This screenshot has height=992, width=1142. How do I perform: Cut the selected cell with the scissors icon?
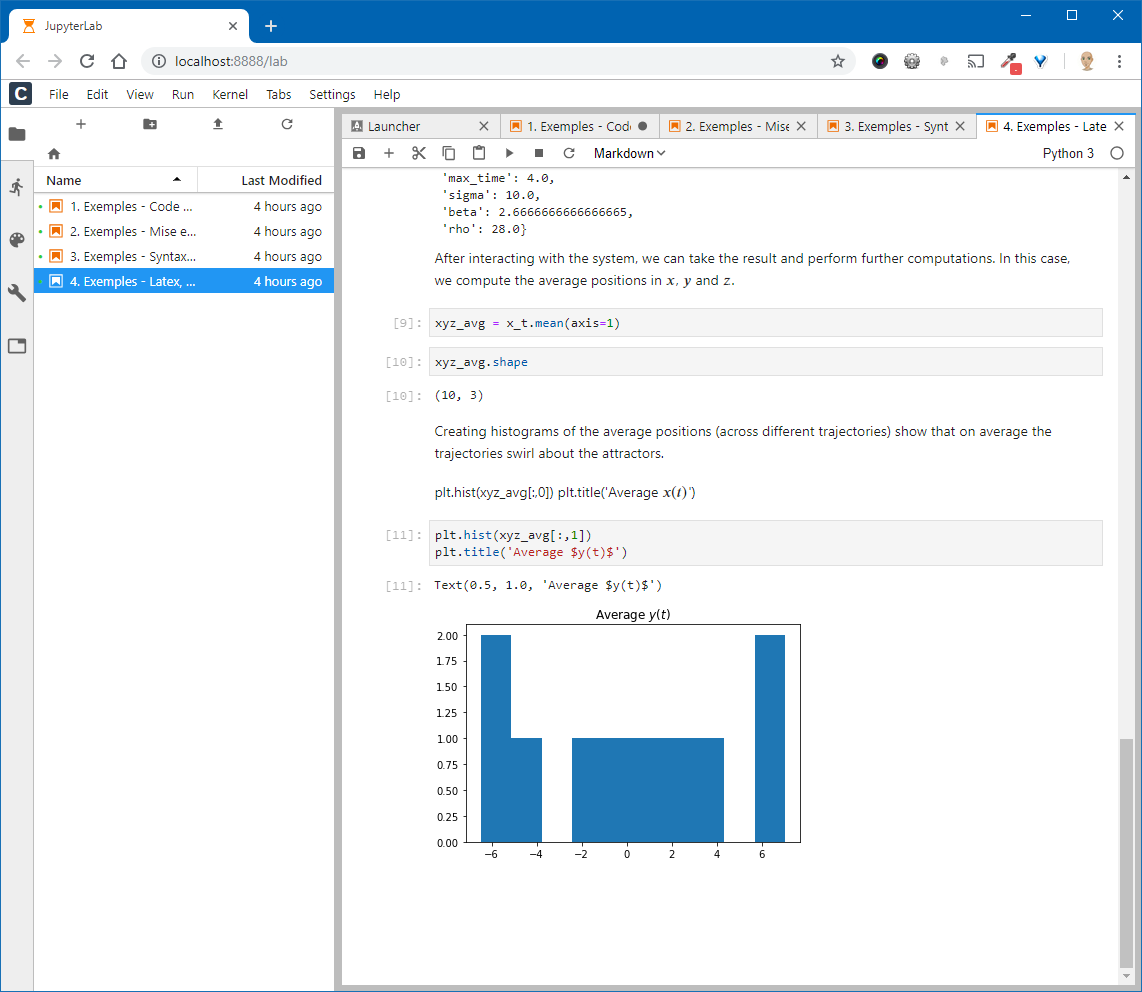[x=419, y=153]
